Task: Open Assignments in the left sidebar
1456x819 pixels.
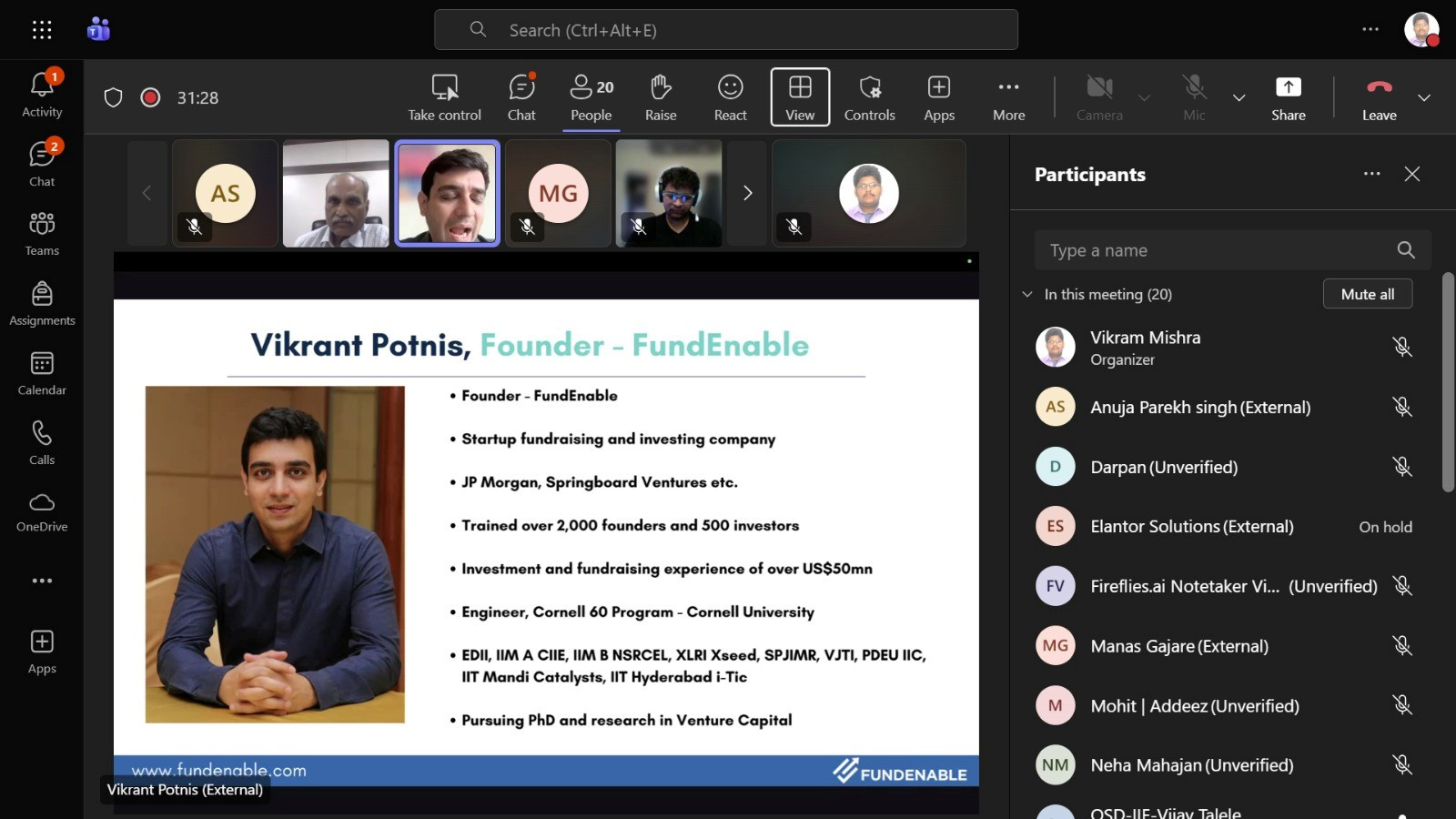Action: pyautogui.click(x=42, y=303)
